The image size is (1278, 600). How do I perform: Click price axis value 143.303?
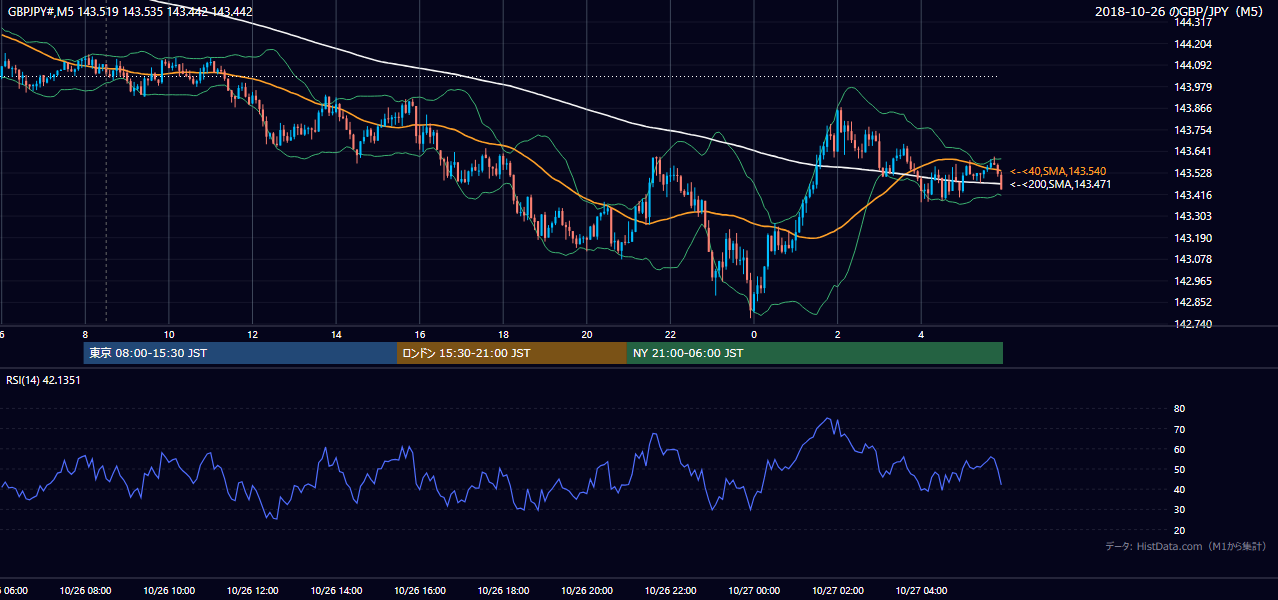point(1193,216)
